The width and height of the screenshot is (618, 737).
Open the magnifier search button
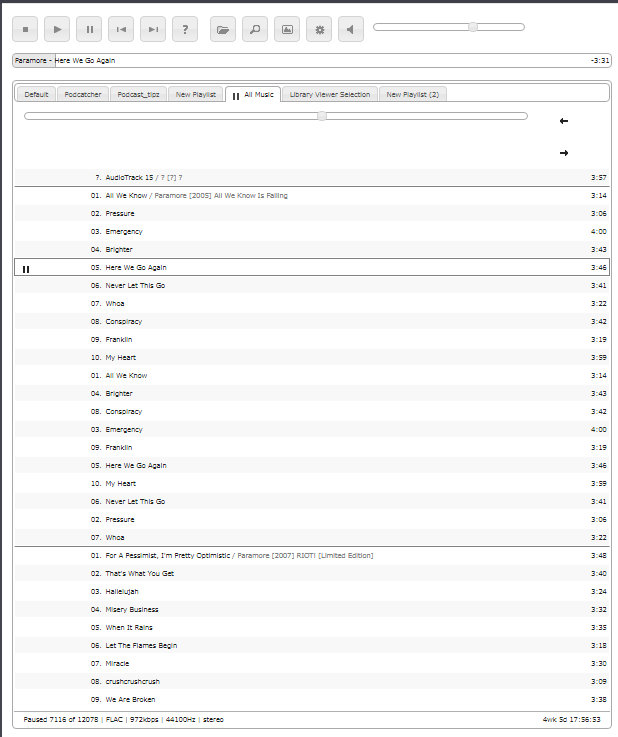click(255, 29)
